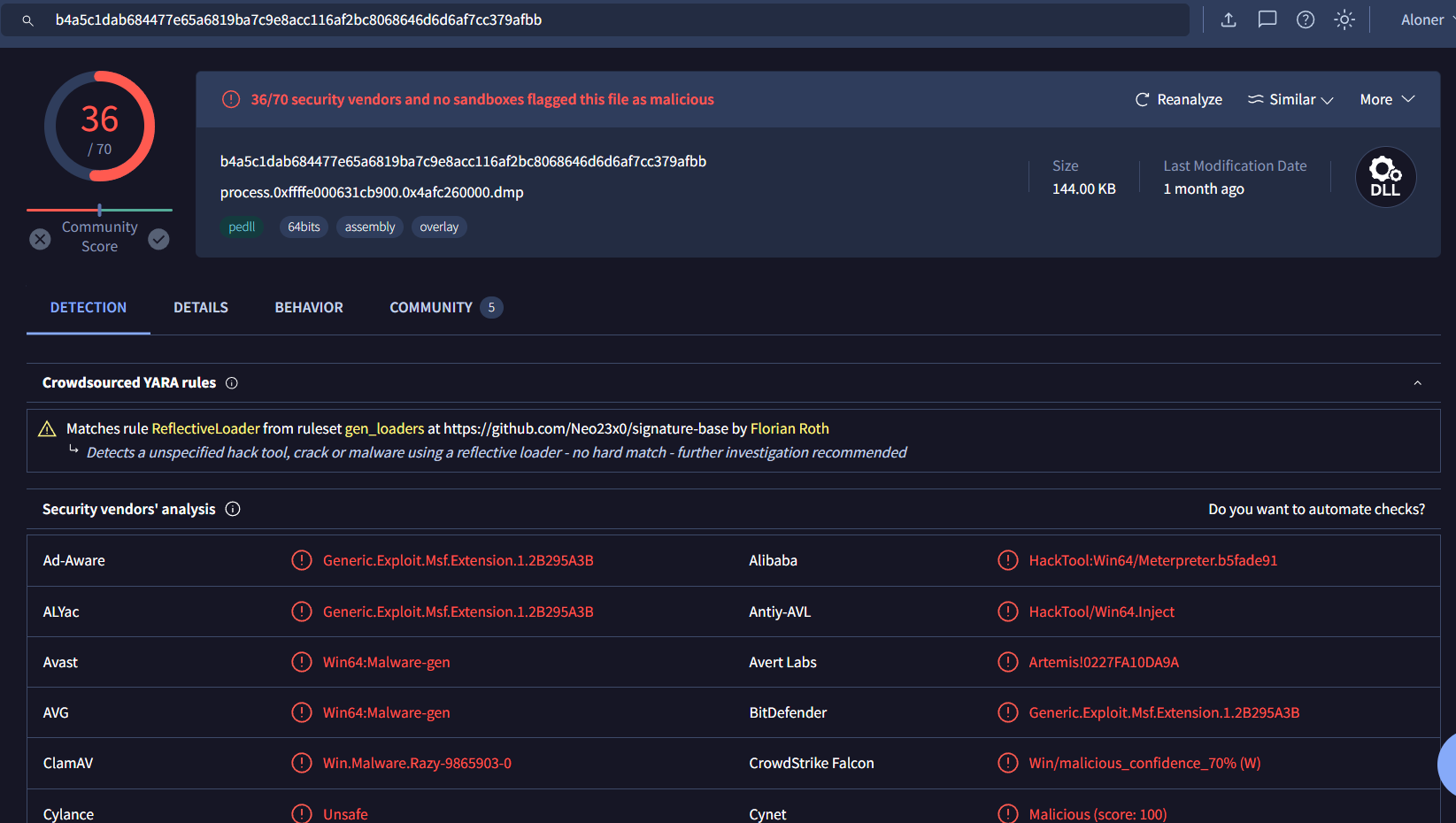Screen dimensions: 1456x823
Task: Open the Similar dropdown
Action: [x=1290, y=100]
